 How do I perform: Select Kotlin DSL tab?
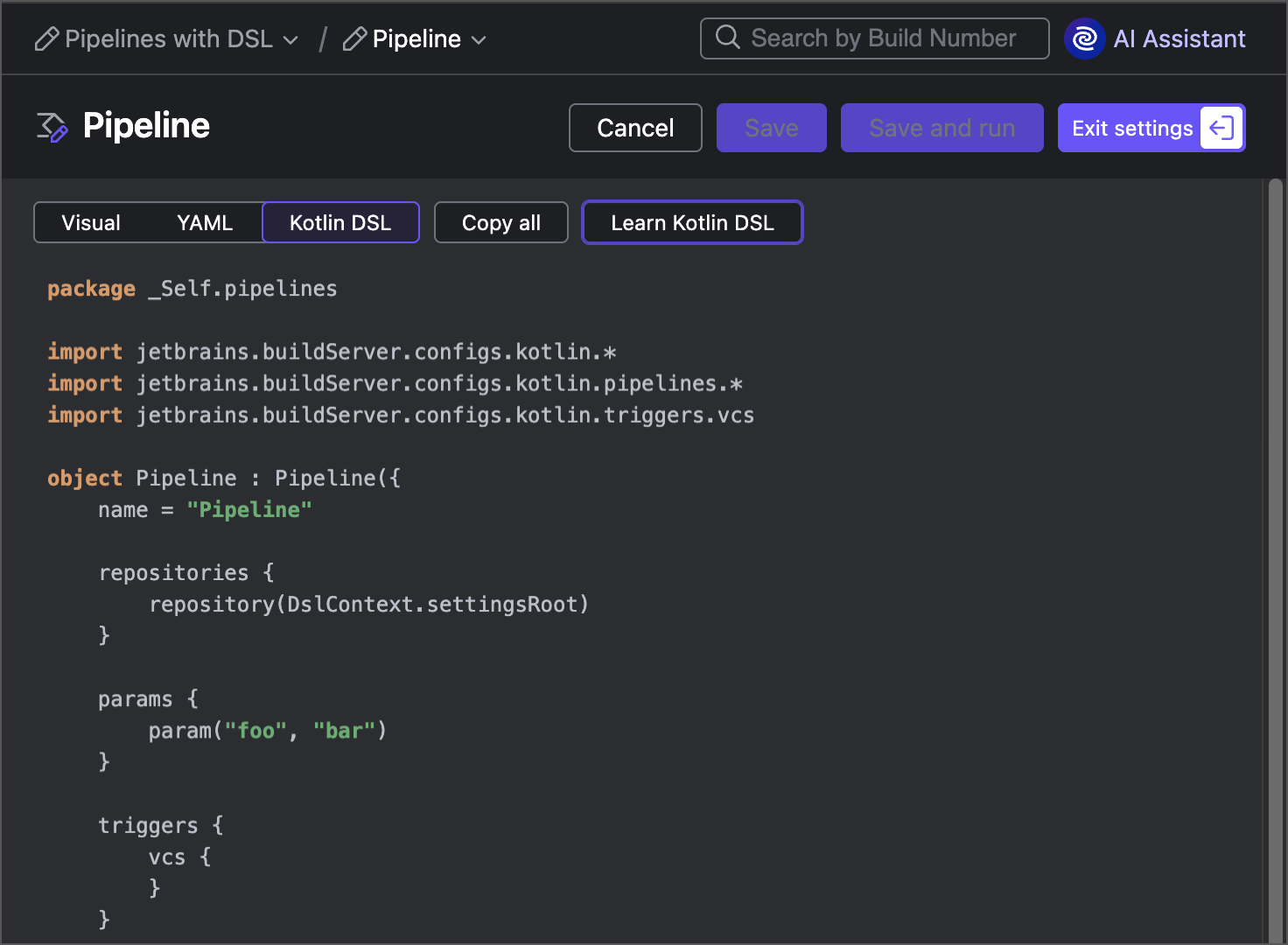click(x=340, y=223)
